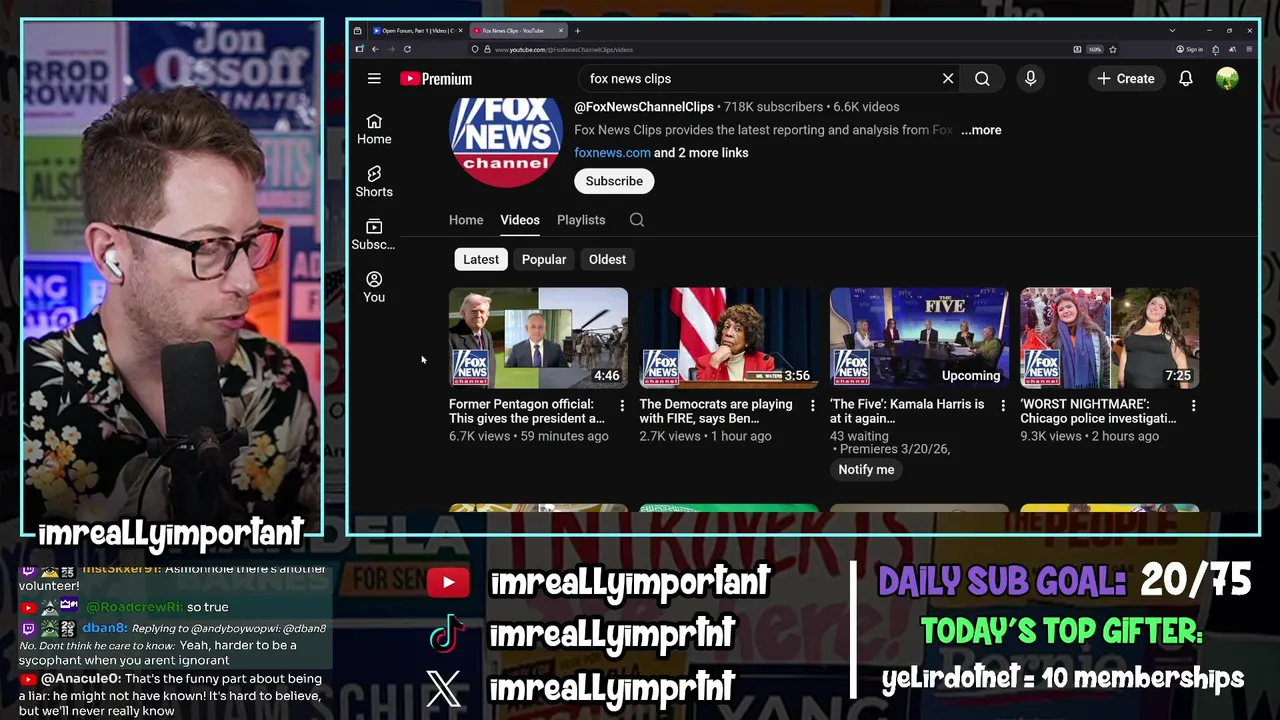Open Subscriptions in the sidebar
This screenshot has width=1280, height=720.
(x=374, y=235)
